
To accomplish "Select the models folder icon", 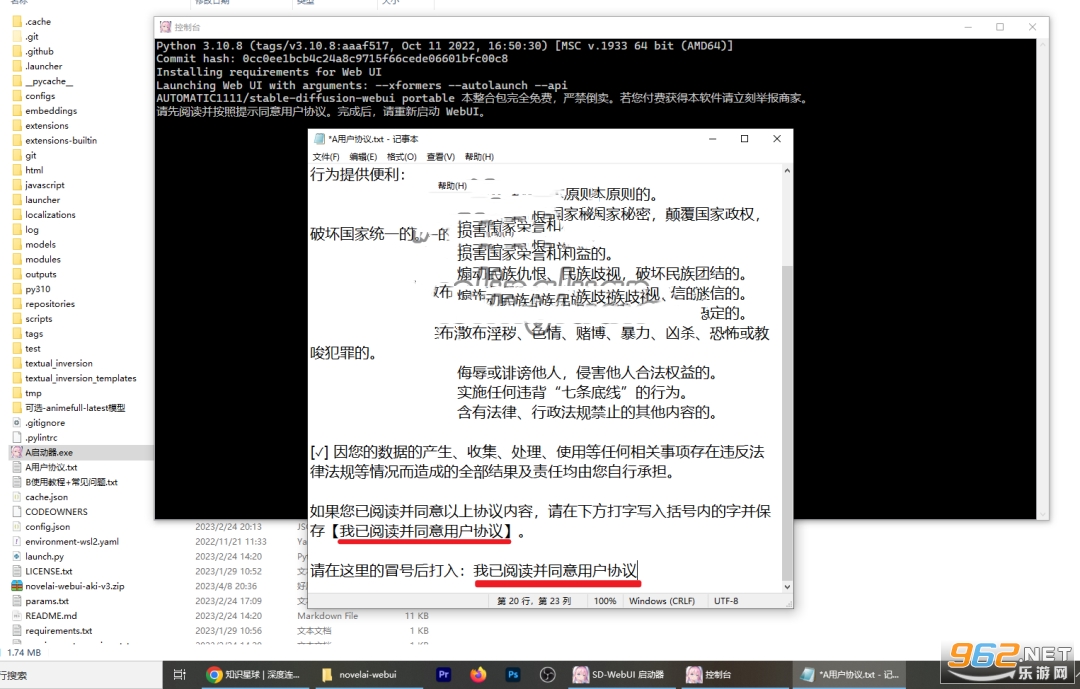I will (x=17, y=244).
